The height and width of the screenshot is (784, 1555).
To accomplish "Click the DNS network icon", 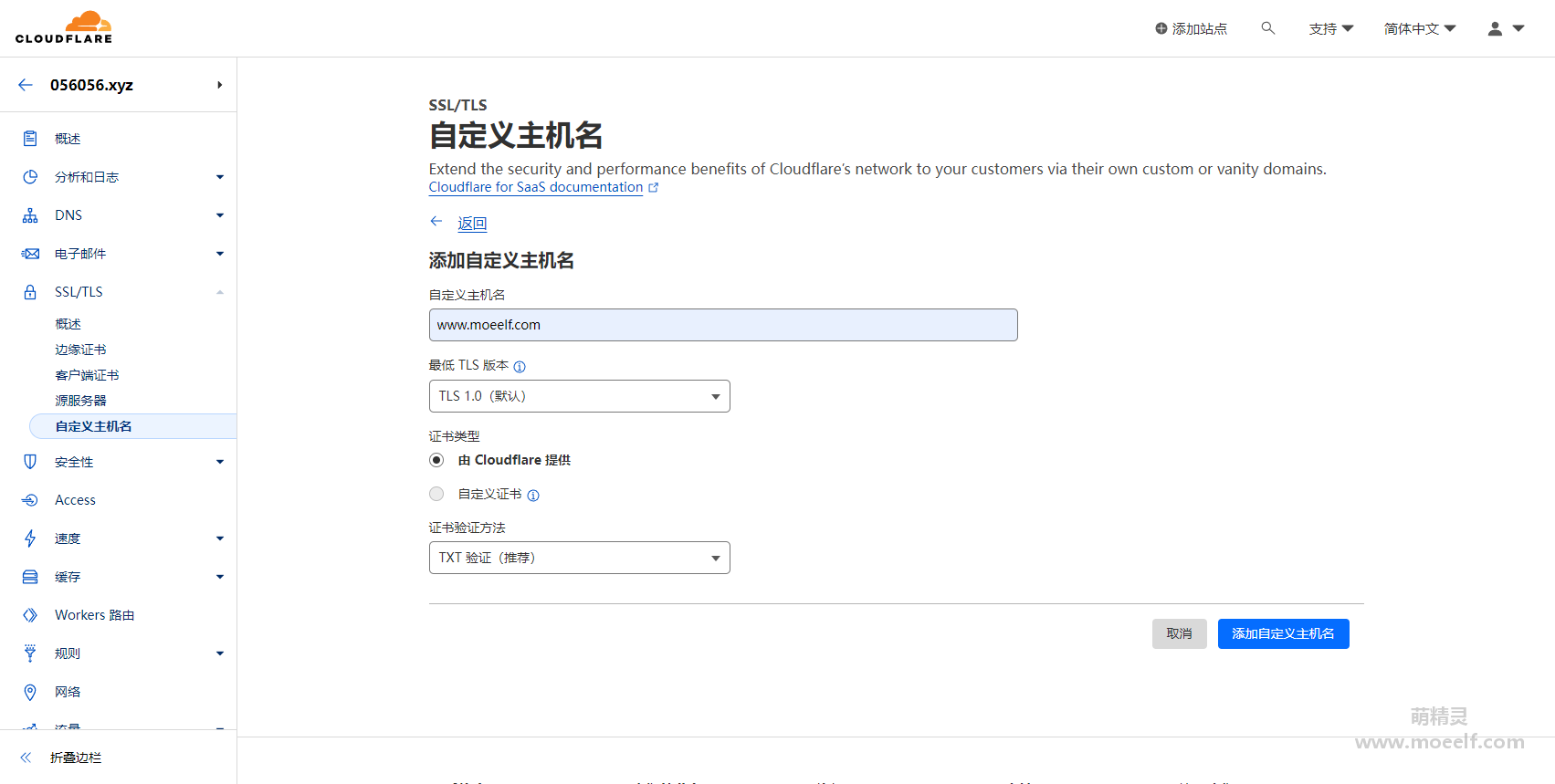I will (x=30, y=215).
